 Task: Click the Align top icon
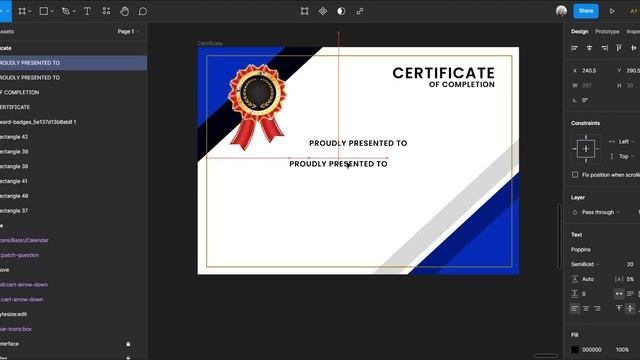coord(619,48)
